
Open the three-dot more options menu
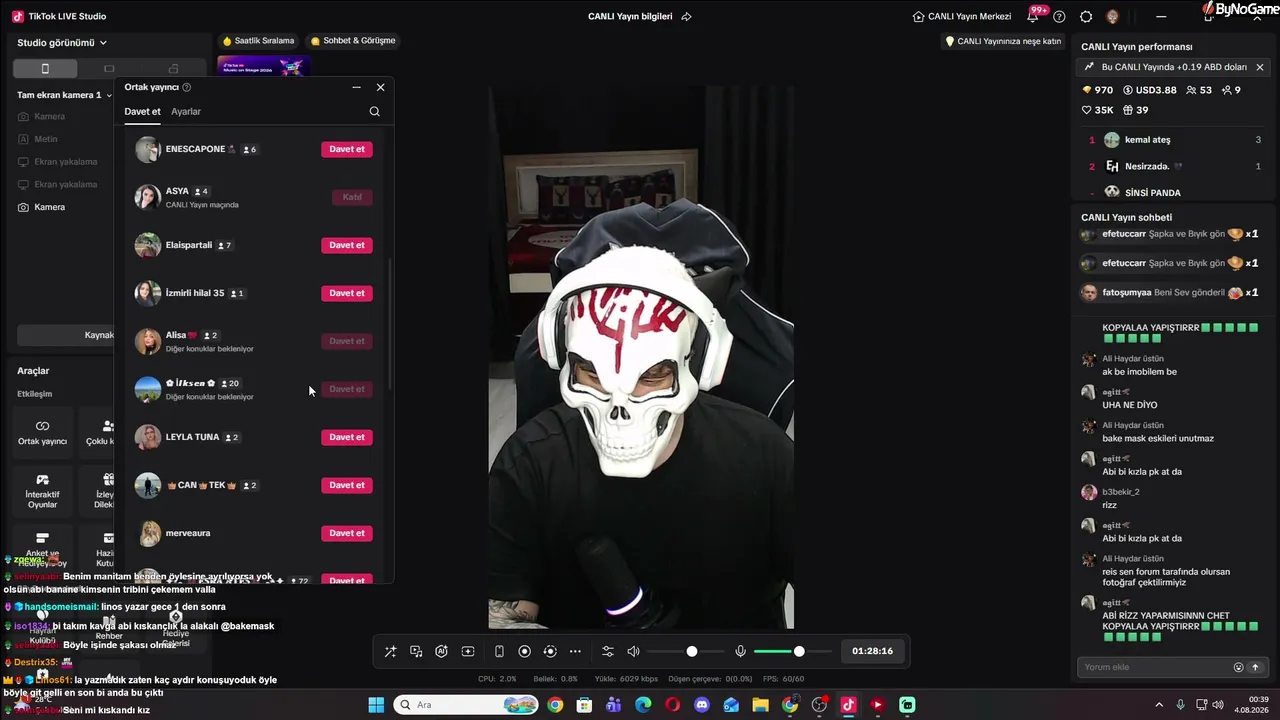pos(575,651)
